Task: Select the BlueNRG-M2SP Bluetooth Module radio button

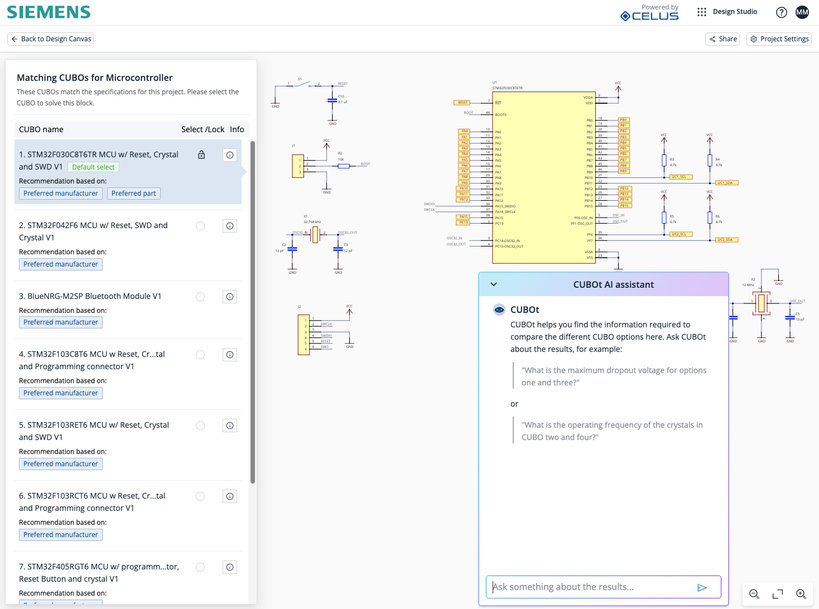Action: click(x=200, y=297)
